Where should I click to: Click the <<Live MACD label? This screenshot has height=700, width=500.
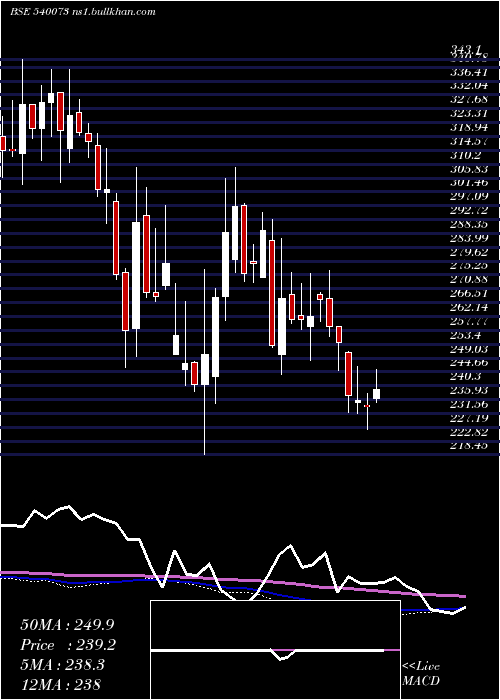(421, 674)
